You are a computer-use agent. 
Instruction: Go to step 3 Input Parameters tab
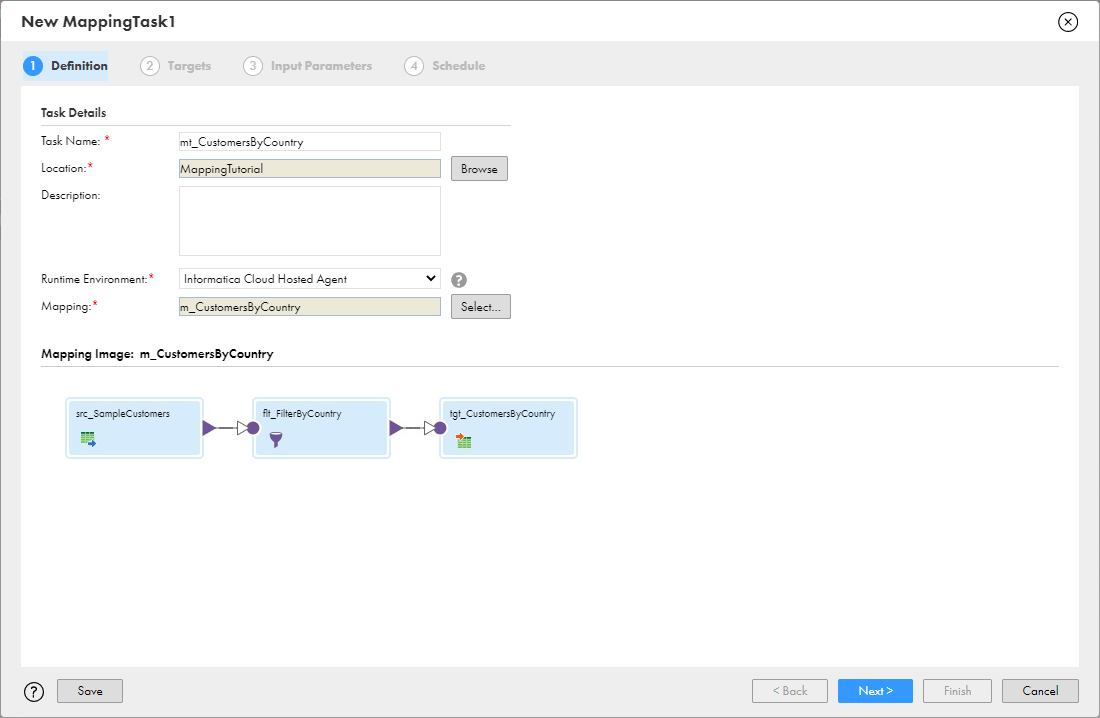[307, 66]
